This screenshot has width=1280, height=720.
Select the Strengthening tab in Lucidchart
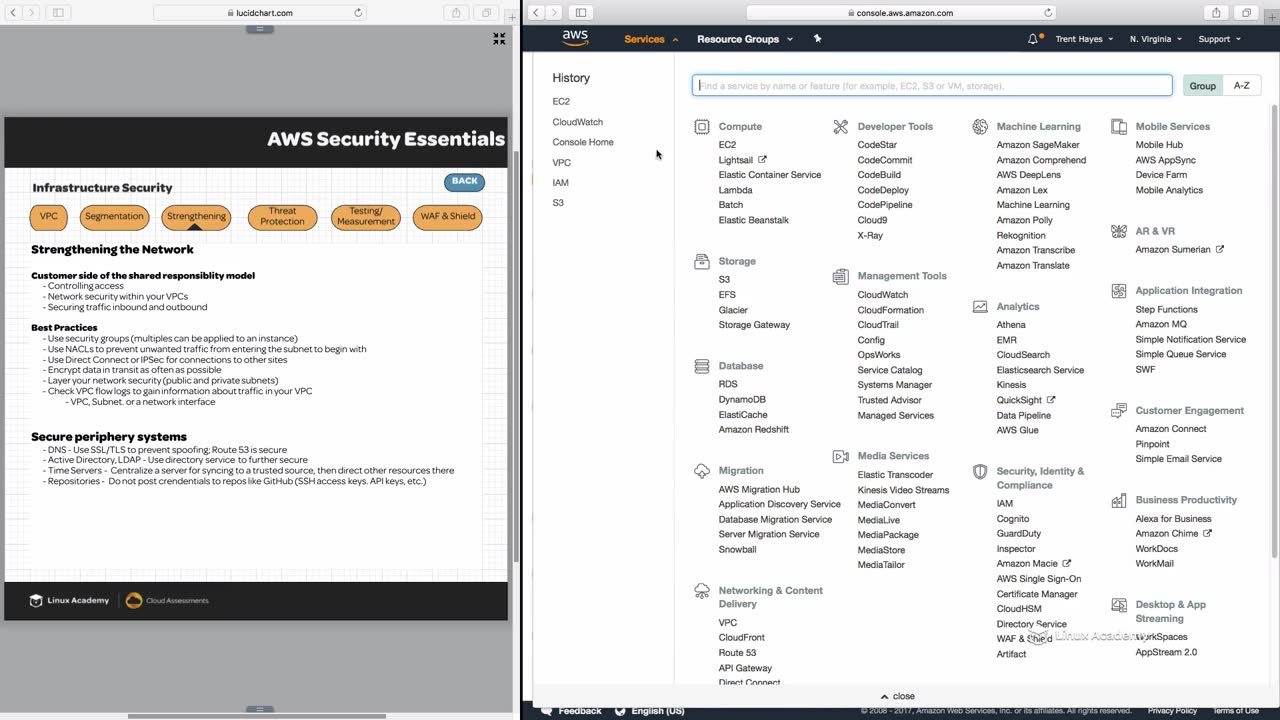[196, 216]
